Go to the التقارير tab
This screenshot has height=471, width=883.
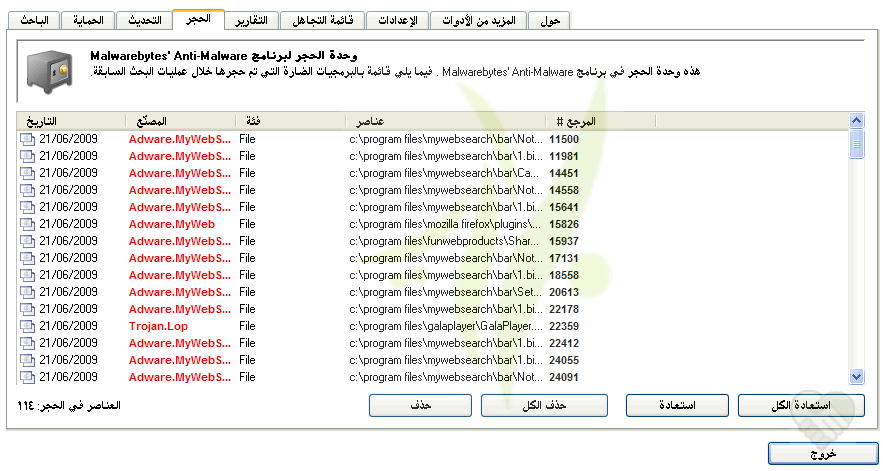251,21
